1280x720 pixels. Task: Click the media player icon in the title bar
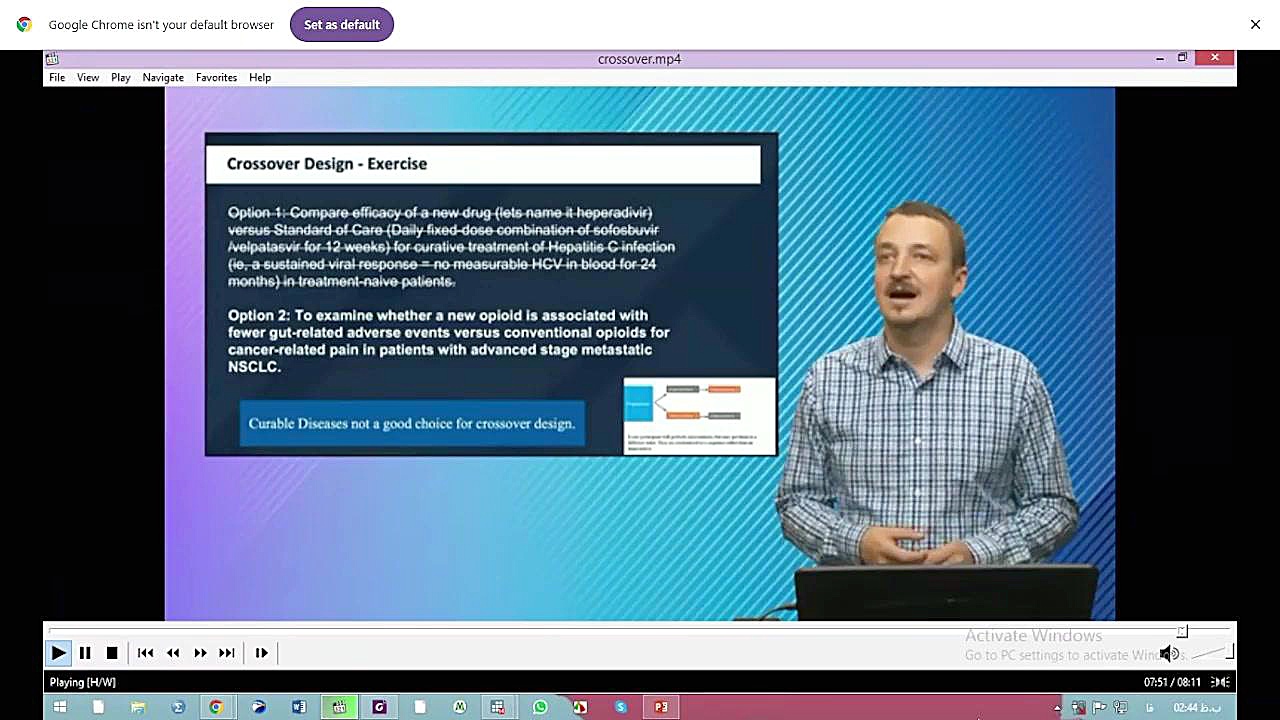point(52,58)
